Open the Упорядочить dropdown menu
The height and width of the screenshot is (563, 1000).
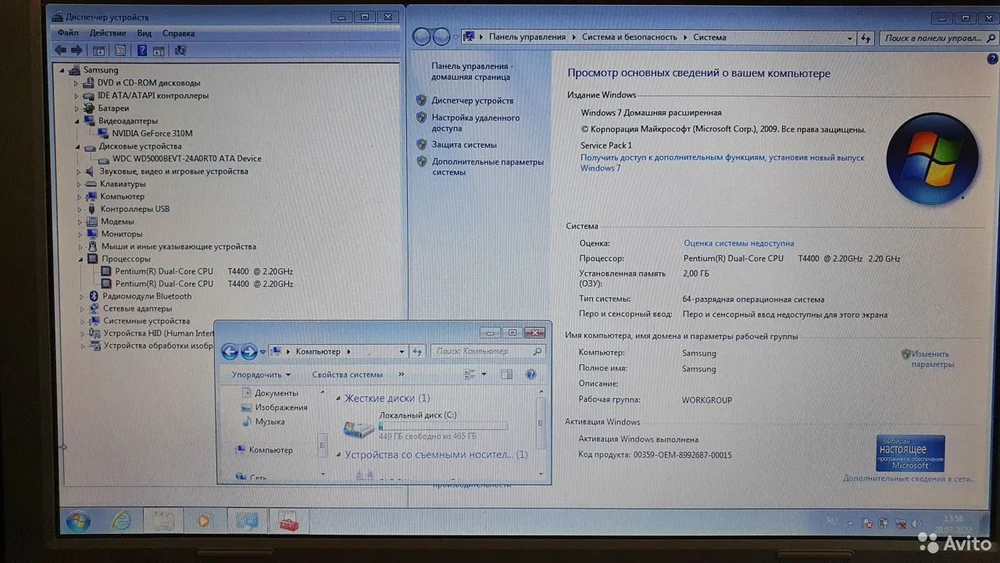point(261,374)
